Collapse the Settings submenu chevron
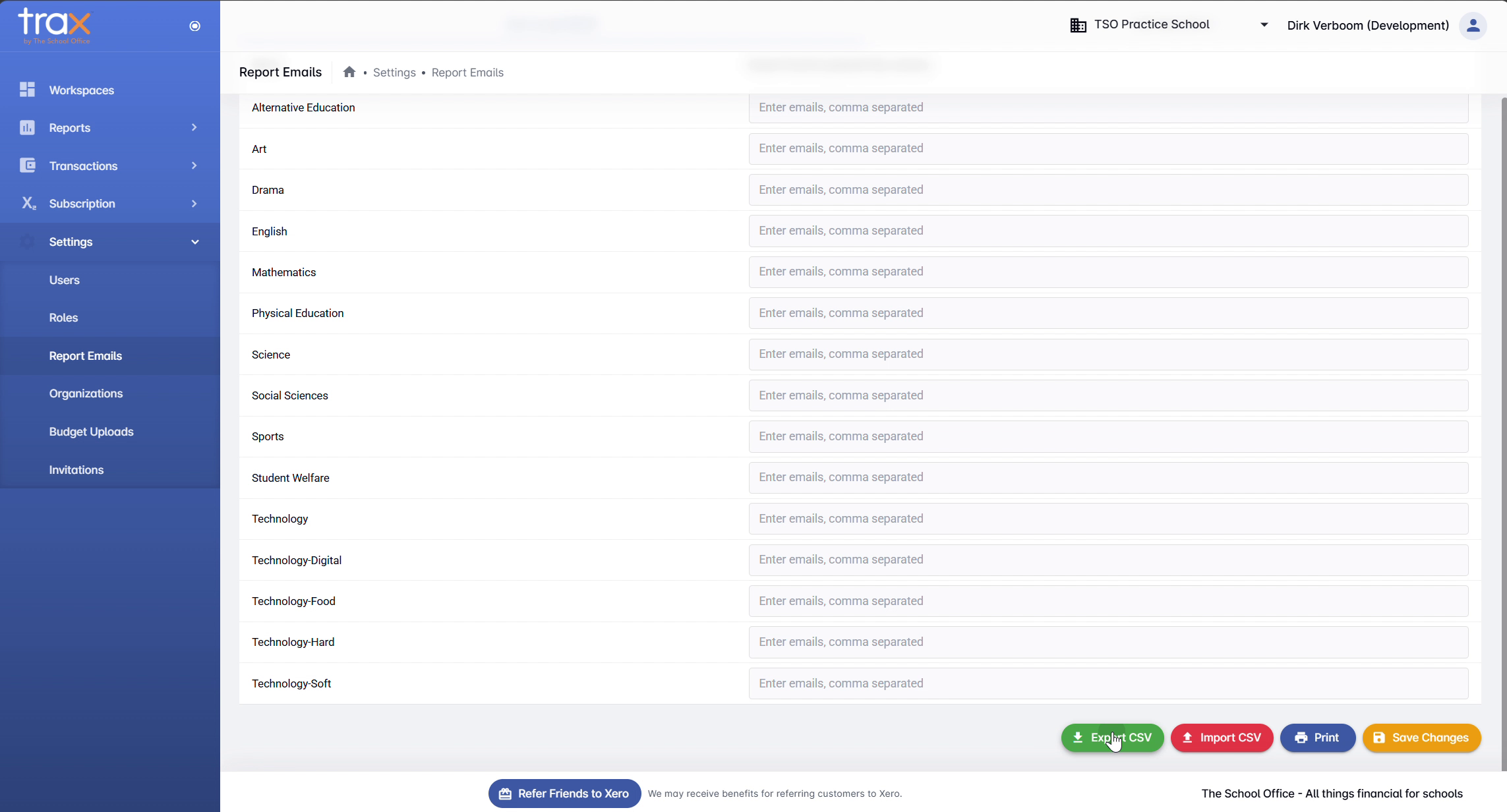1507x812 pixels. (194, 241)
